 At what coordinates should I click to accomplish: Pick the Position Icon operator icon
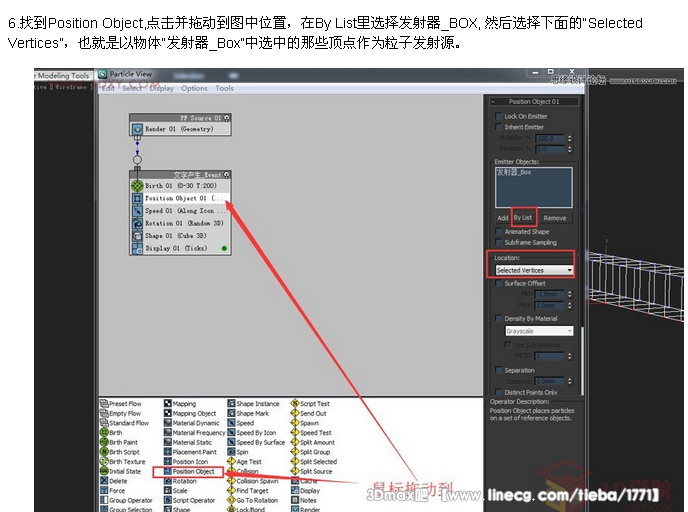[168, 461]
